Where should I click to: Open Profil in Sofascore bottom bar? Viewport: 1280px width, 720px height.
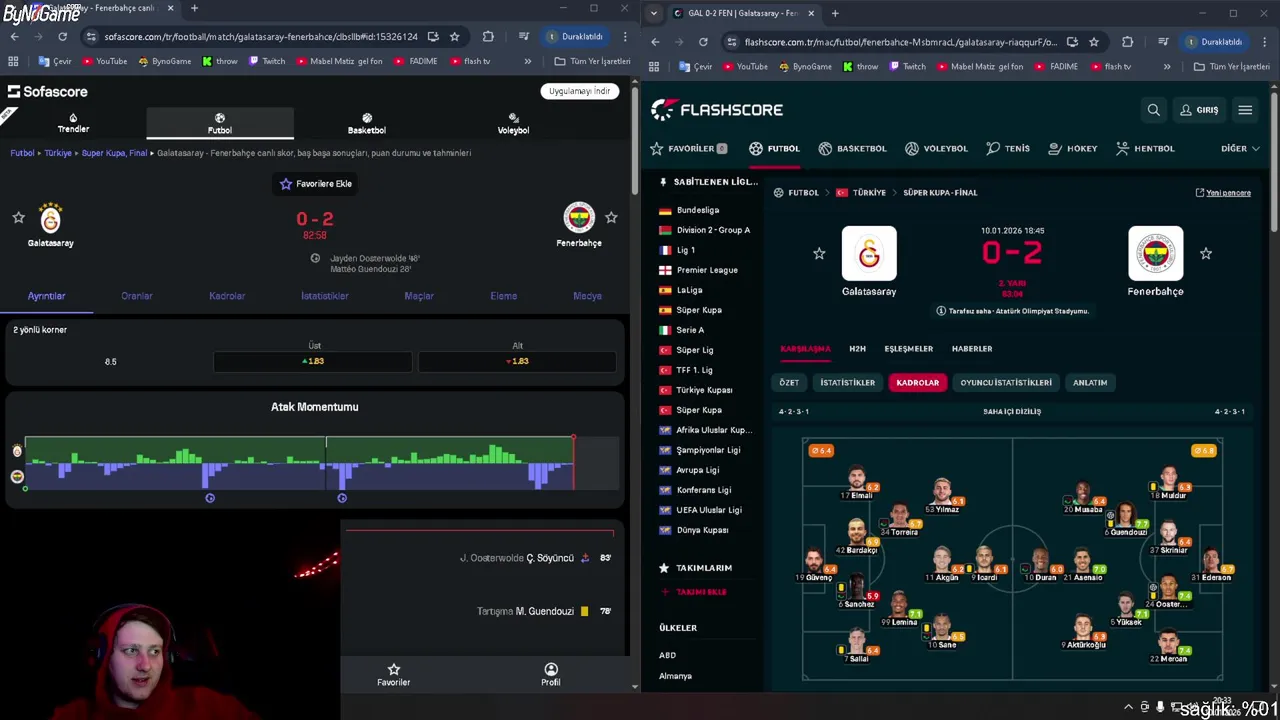(x=551, y=675)
